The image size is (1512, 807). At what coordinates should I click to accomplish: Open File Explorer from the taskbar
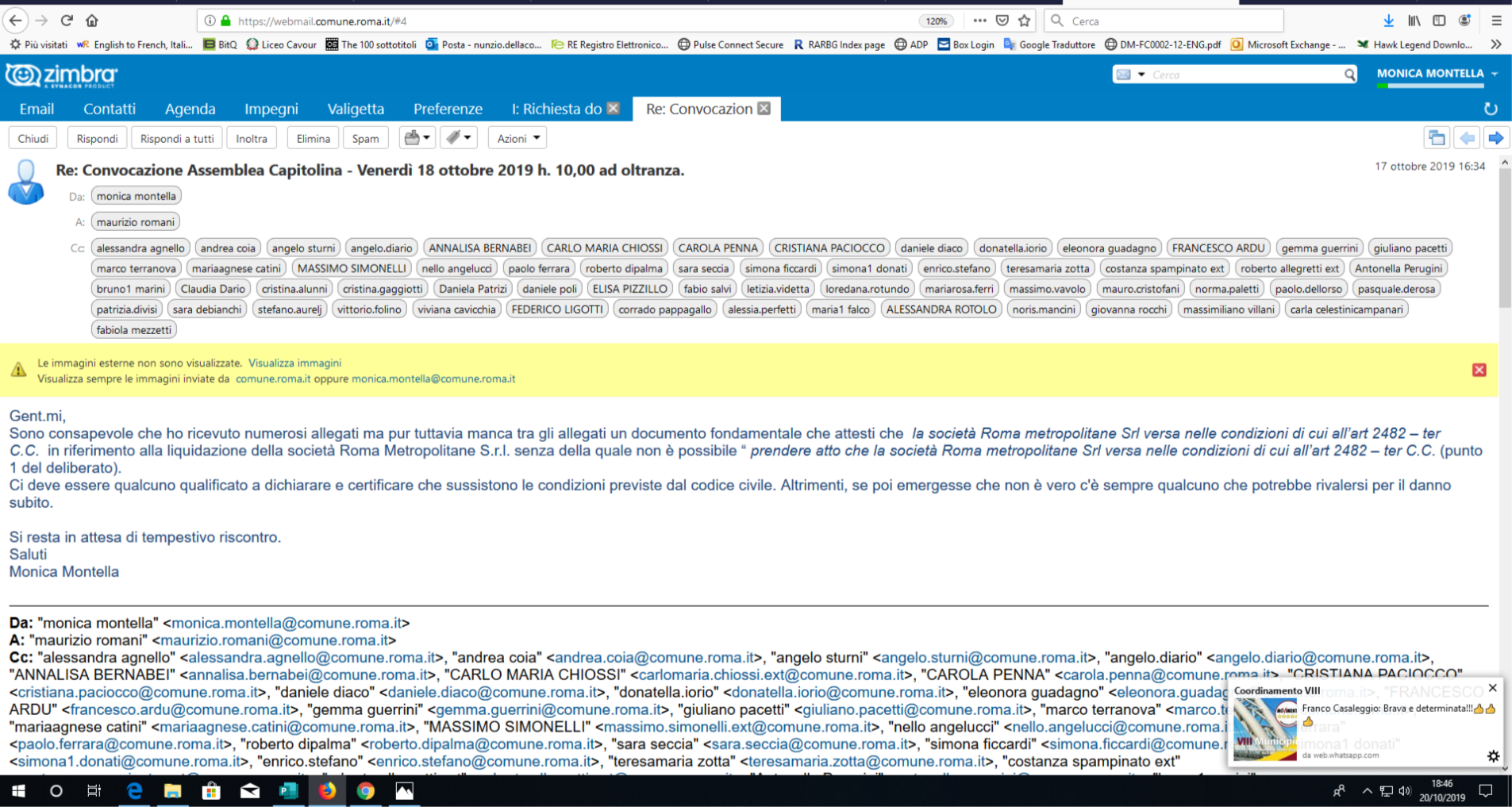click(x=172, y=791)
